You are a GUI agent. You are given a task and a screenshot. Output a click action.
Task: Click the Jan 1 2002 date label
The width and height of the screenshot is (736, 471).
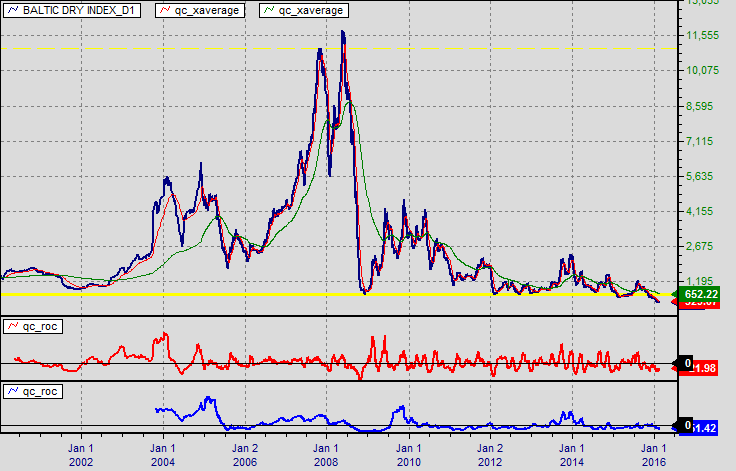coord(81,455)
